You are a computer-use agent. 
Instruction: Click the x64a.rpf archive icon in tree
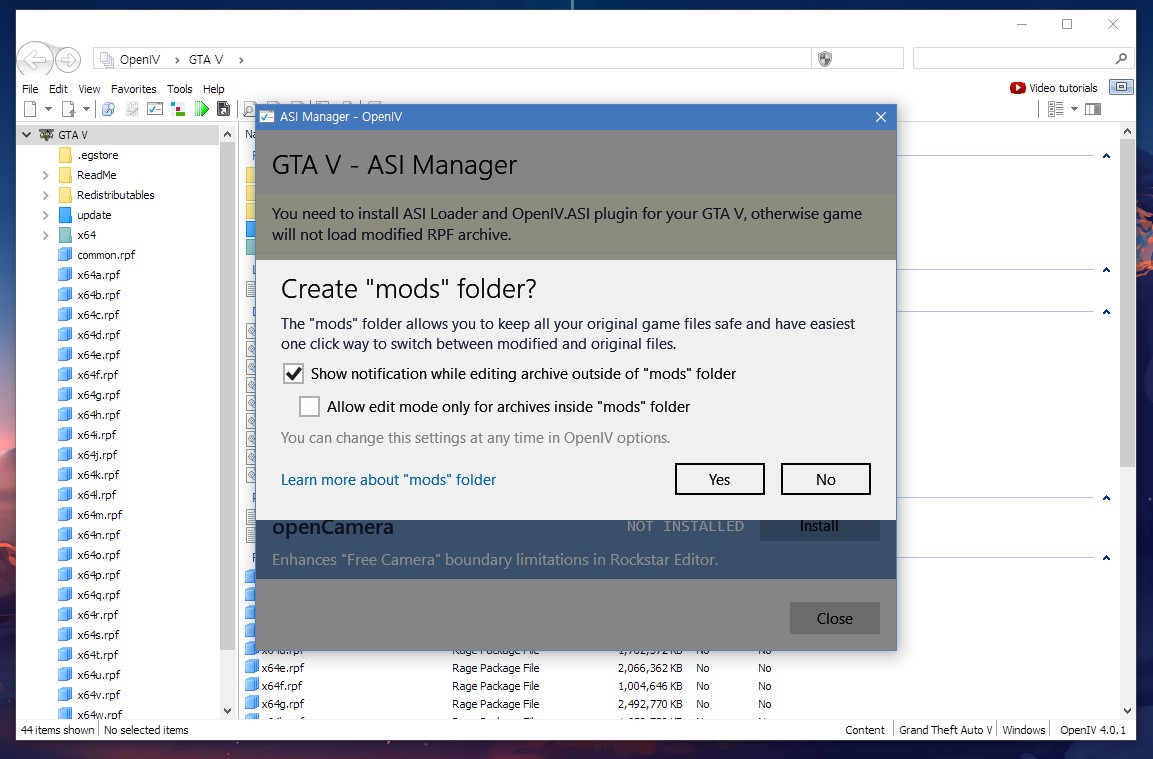(x=65, y=275)
